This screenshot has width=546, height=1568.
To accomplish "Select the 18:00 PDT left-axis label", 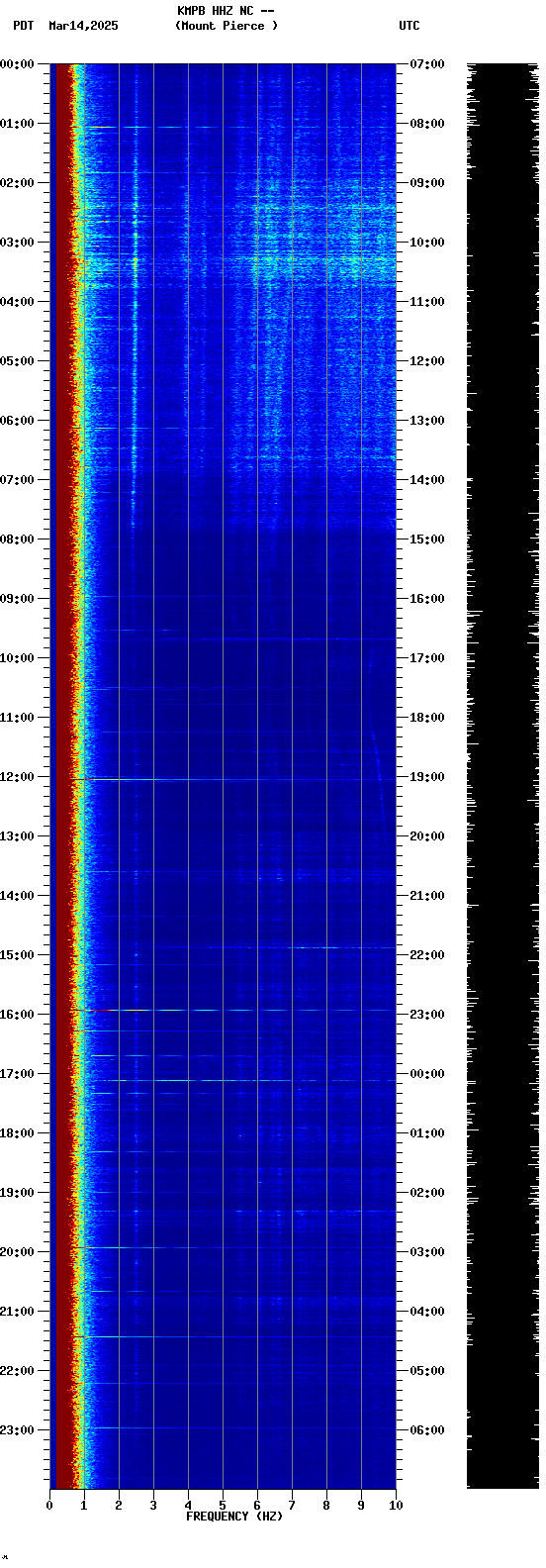I will point(17,1133).
